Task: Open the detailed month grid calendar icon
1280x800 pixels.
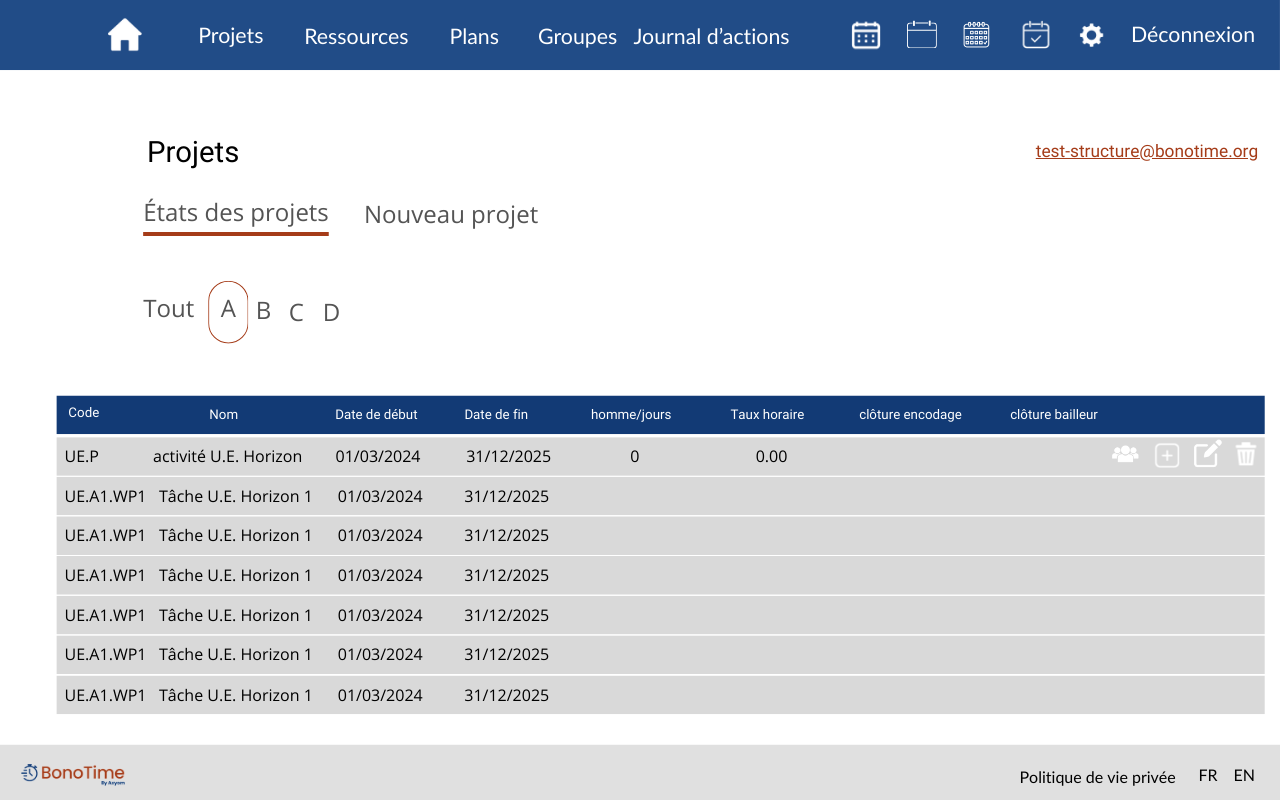Action: [x=976, y=35]
